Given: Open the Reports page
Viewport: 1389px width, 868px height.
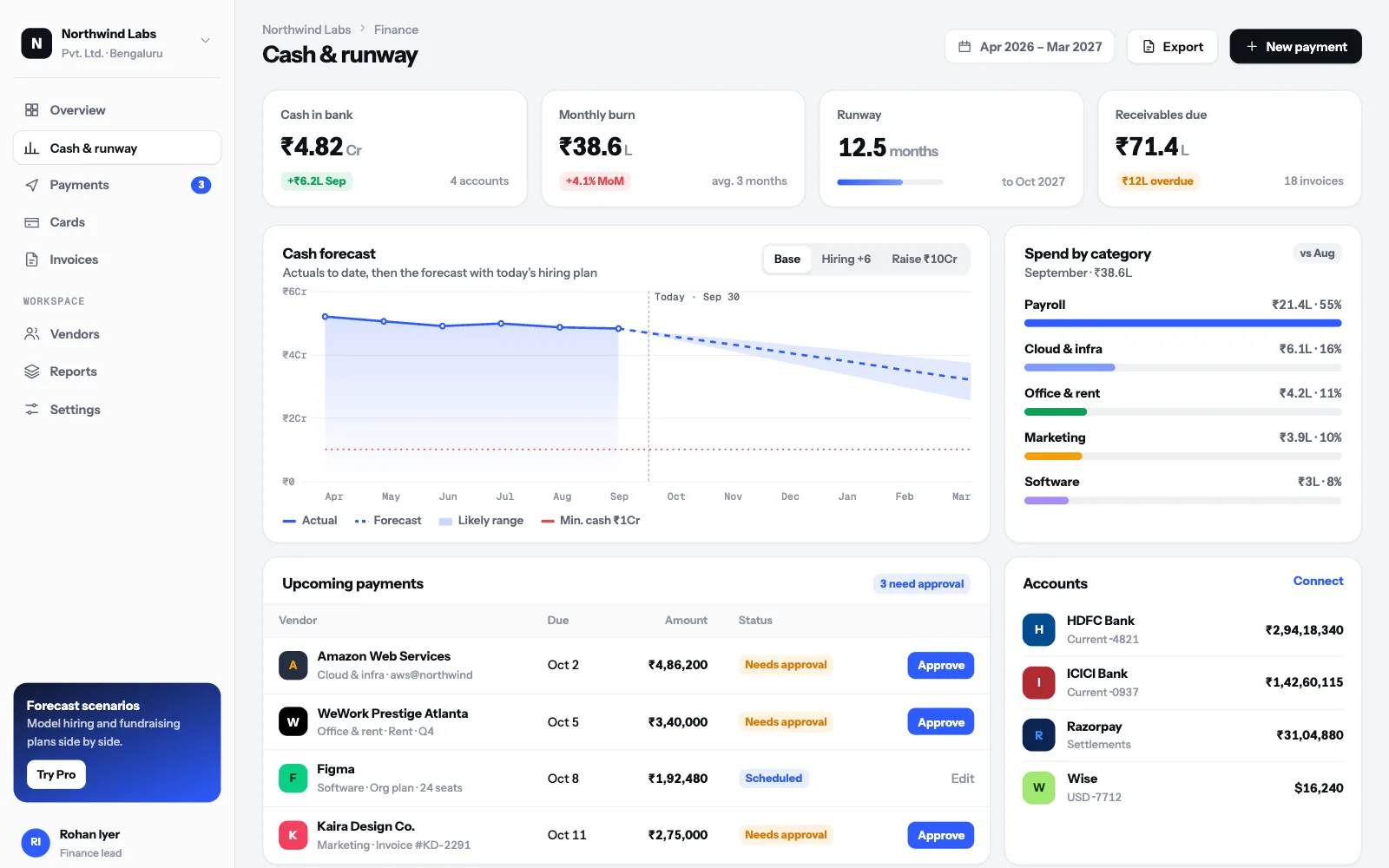Looking at the screenshot, I should point(117,372).
